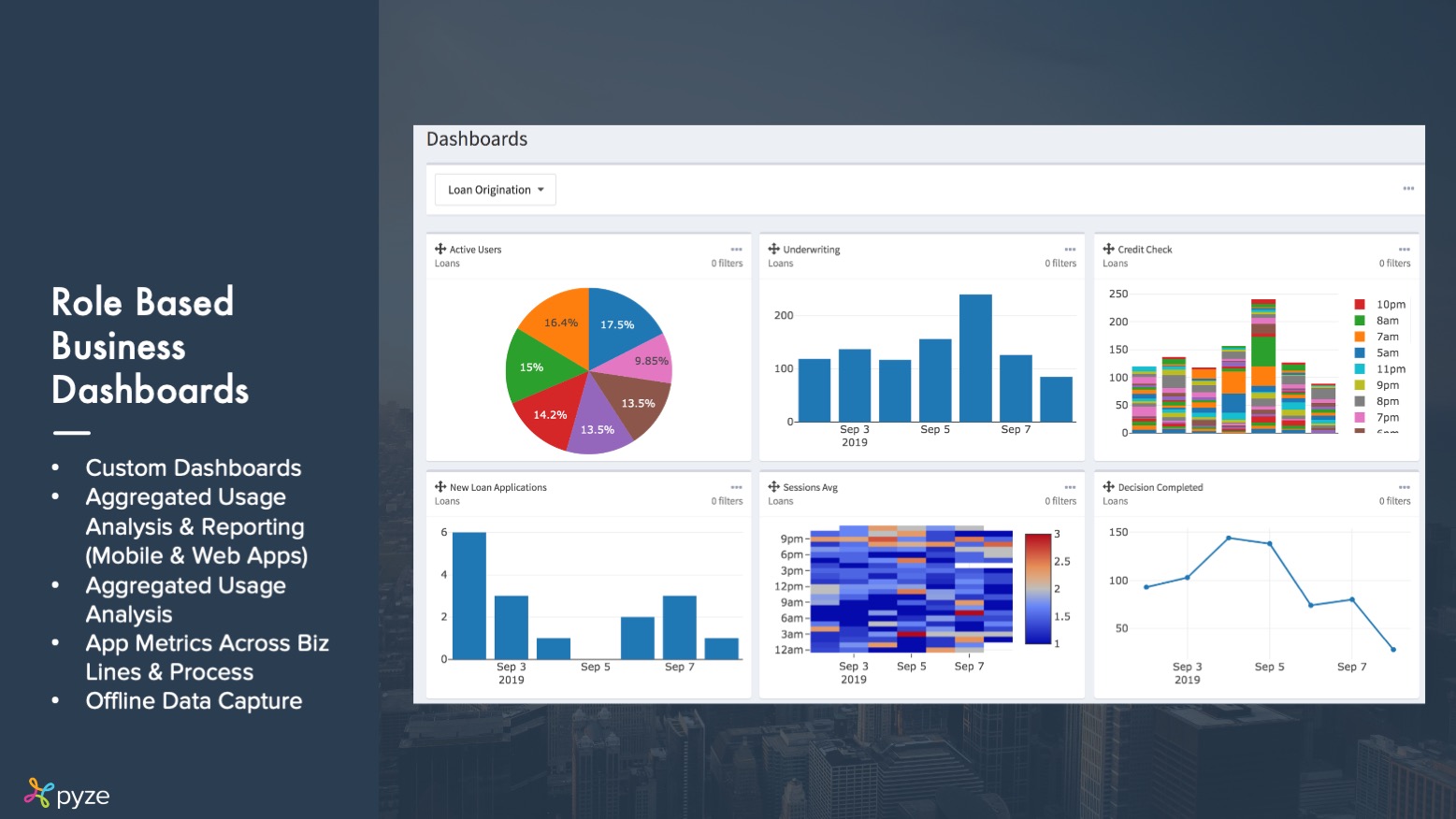This screenshot has width=1456, height=819.
Task: Click move handle icon on Decision Completed widget
Action: click(x=1108, y=486)
